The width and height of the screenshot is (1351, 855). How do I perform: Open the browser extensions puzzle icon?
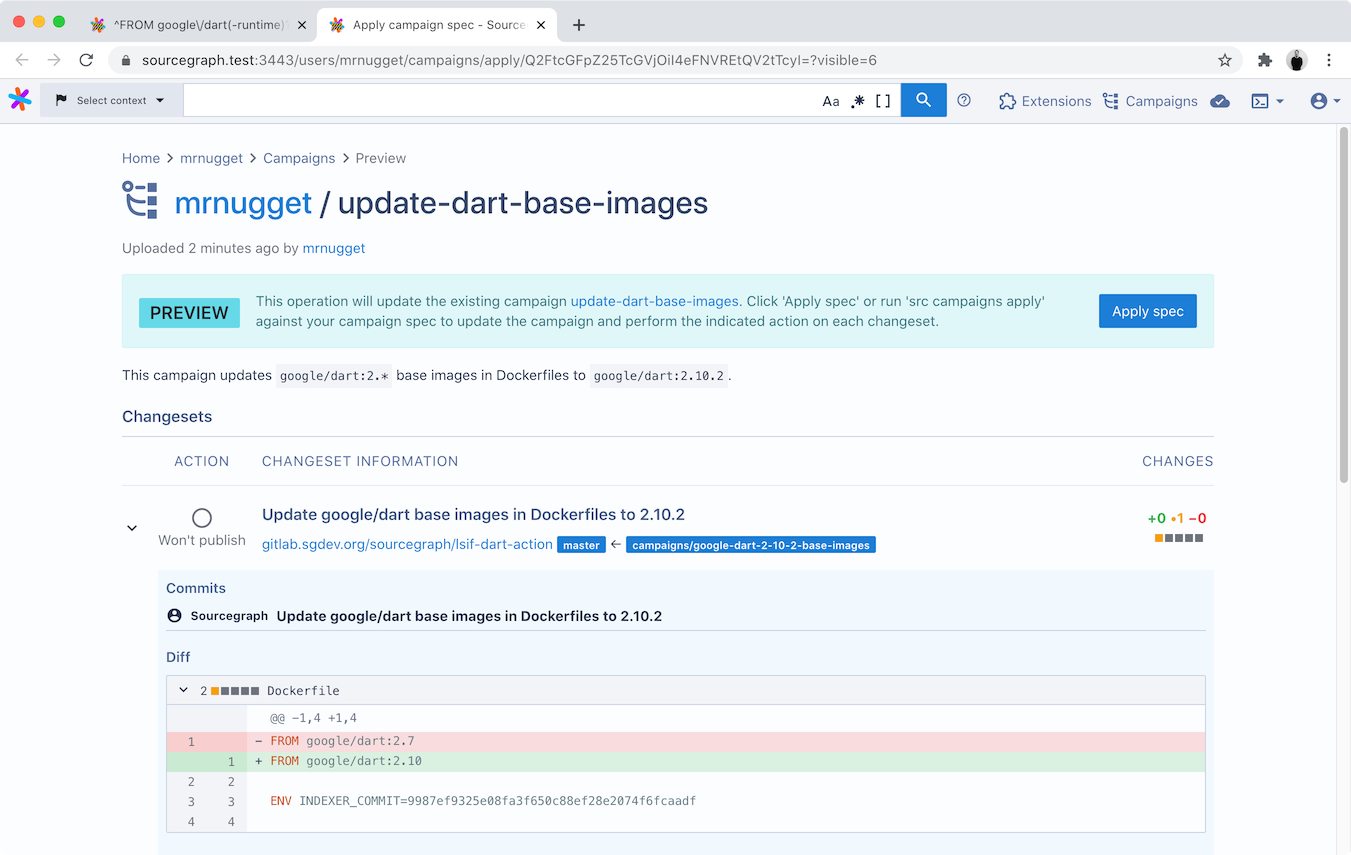coord(1265,60)
